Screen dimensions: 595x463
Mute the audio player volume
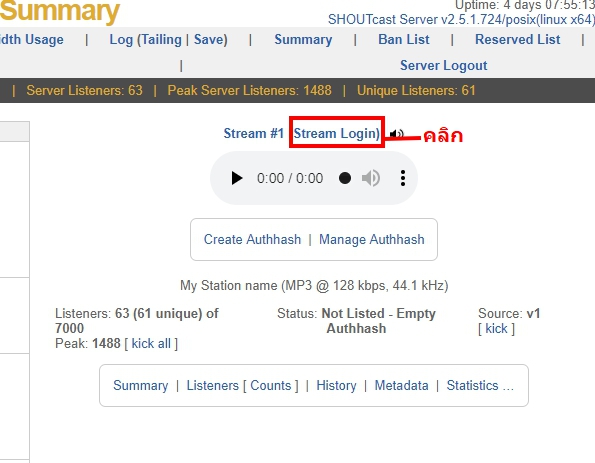pos(371,178)
